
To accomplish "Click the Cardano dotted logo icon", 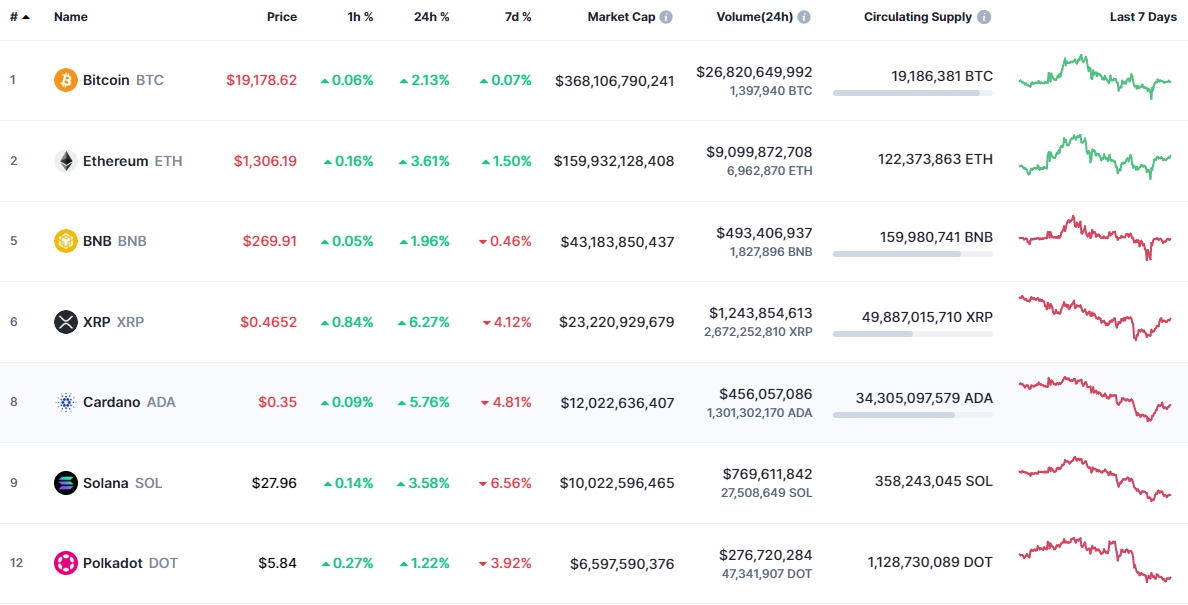I will click(x=66, y=402).
